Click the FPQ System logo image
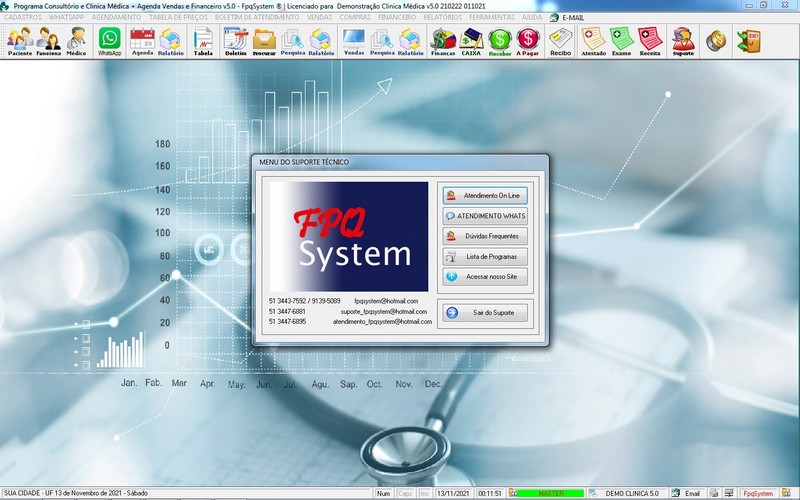 pyautogui.click(x=349, y=236)
